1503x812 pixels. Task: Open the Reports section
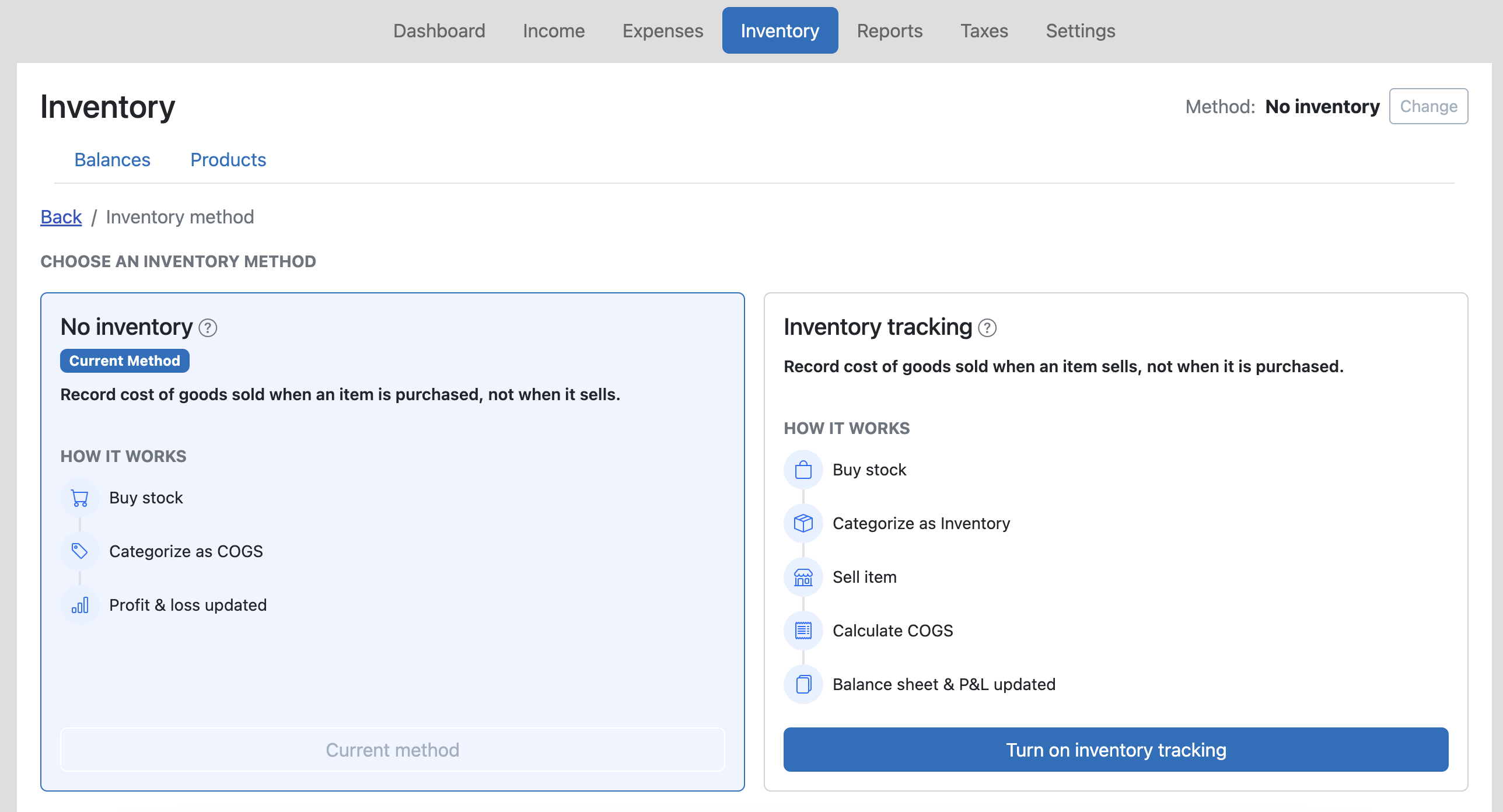coord(890,30)
